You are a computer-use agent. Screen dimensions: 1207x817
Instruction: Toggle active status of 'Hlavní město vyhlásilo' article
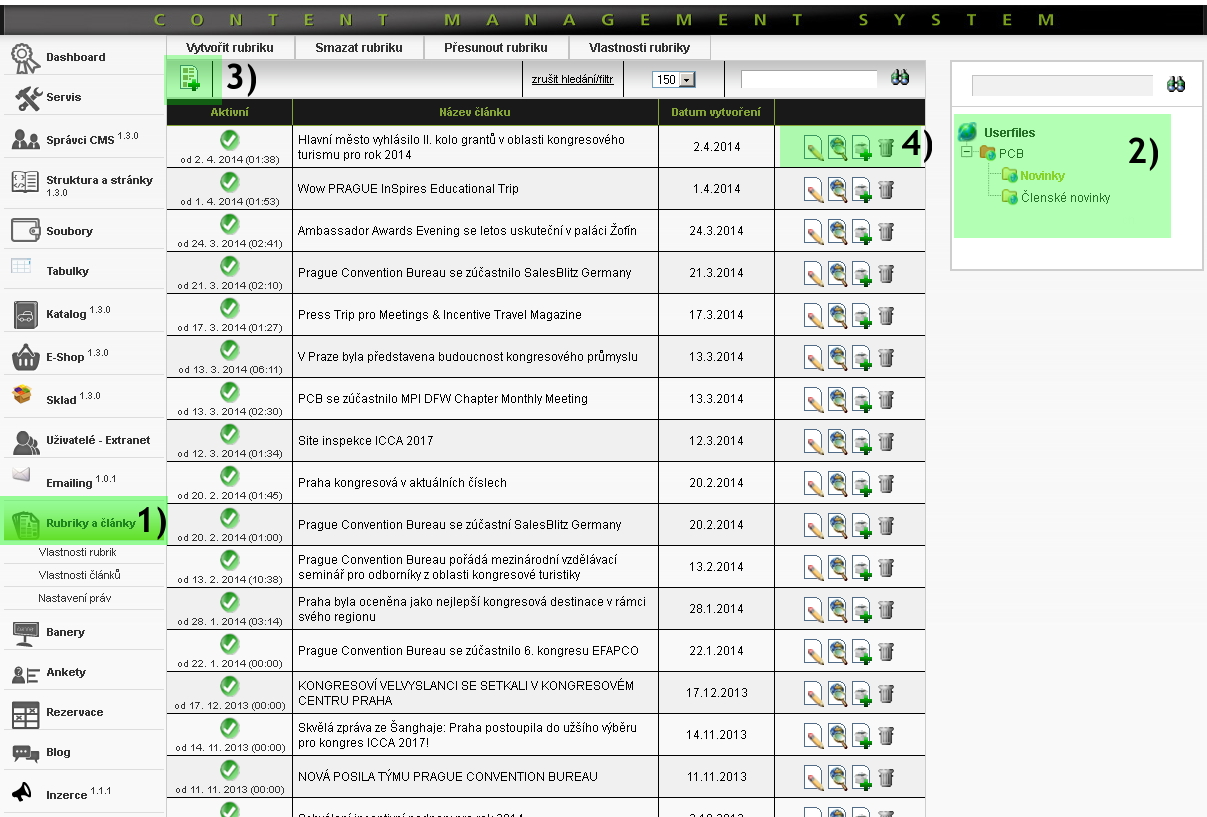click(229, 140)
